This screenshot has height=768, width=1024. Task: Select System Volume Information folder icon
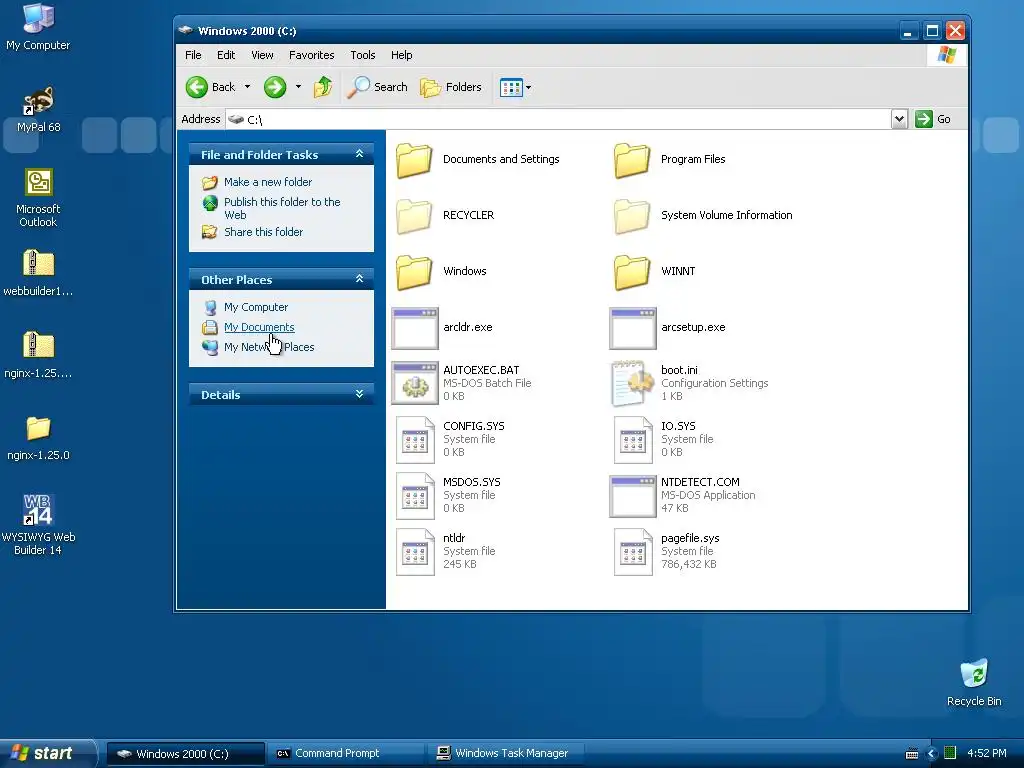(632, 216)
